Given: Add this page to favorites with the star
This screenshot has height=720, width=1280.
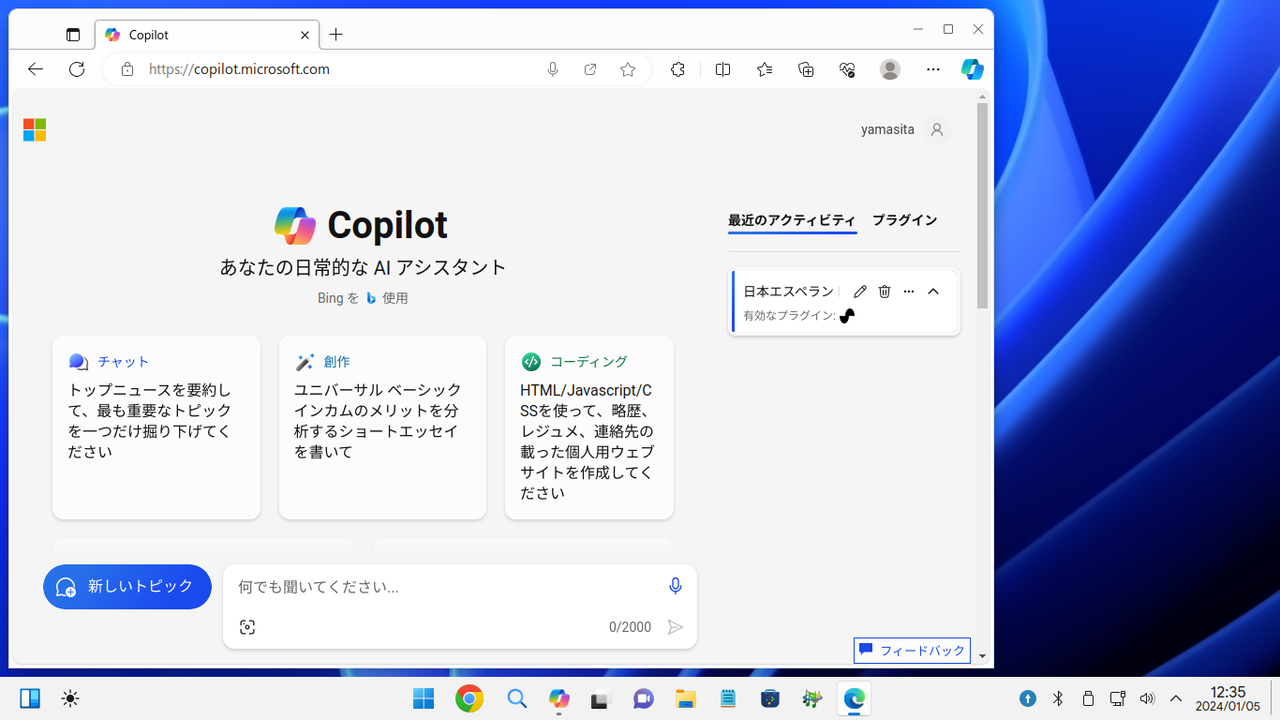Looking at the screenshot, I should (x=627, y=70).
